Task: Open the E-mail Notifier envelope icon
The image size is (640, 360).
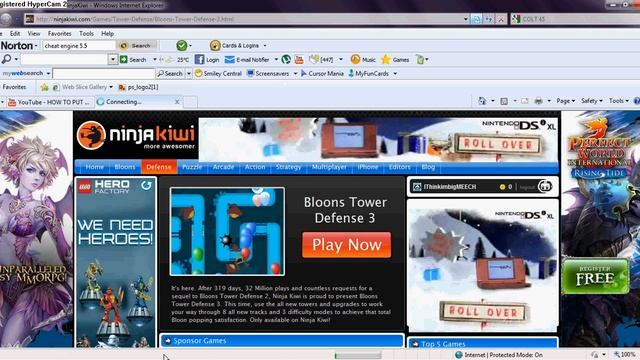Action: (230, 60)
